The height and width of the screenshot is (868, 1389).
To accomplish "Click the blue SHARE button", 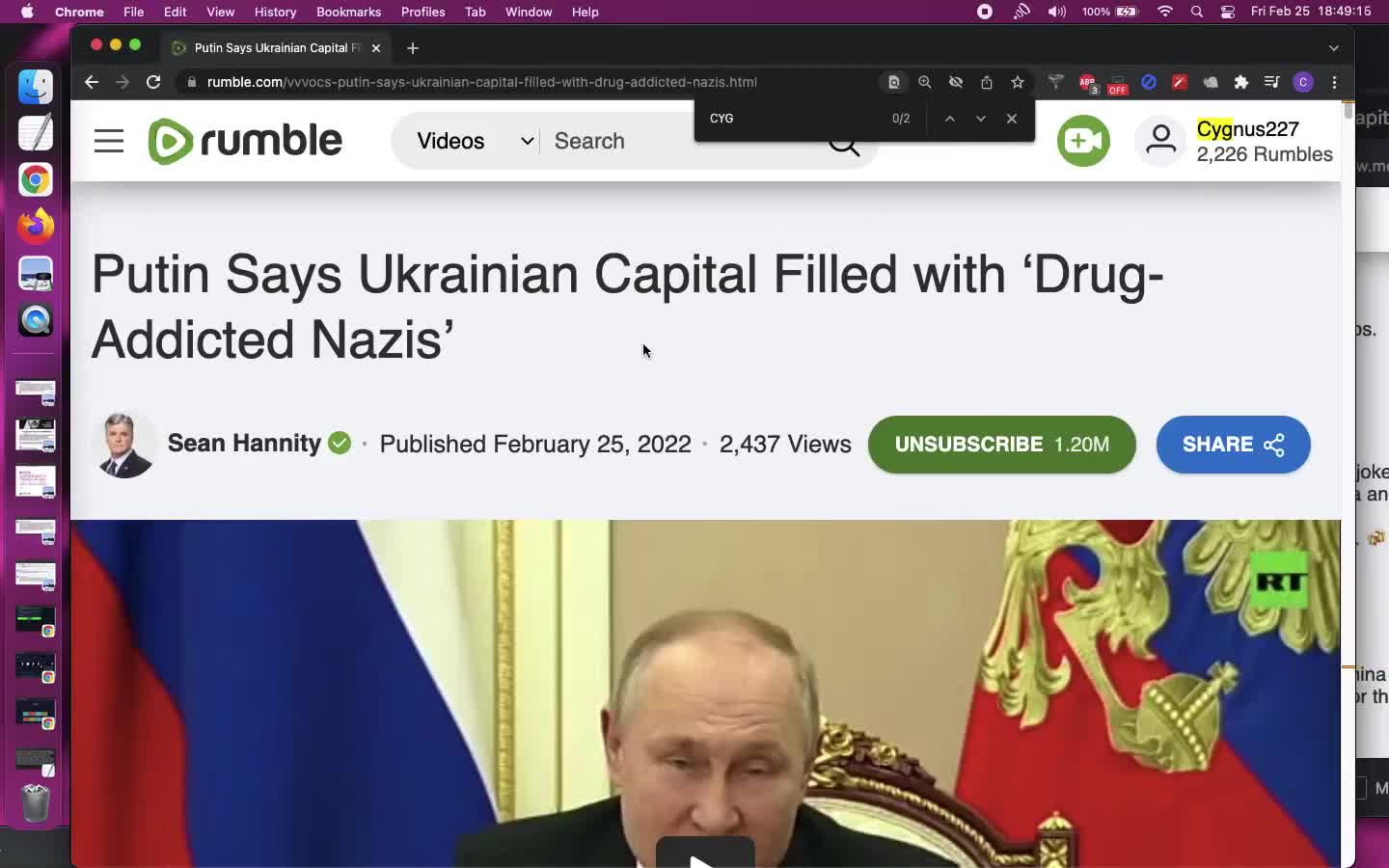I will pos(1233,445).
